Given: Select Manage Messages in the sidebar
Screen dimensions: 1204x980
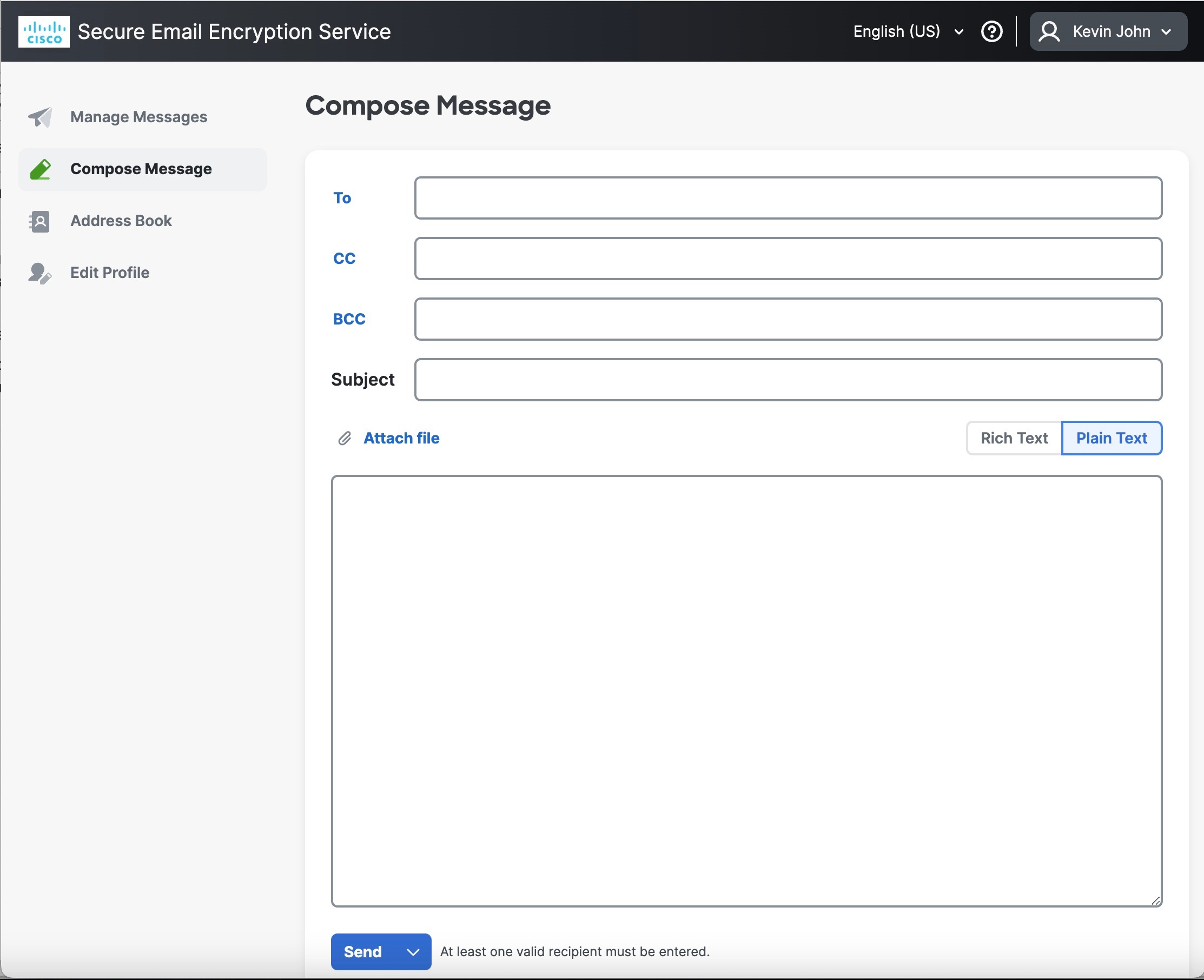Looking at the screenshot, I should pos(138,117).
